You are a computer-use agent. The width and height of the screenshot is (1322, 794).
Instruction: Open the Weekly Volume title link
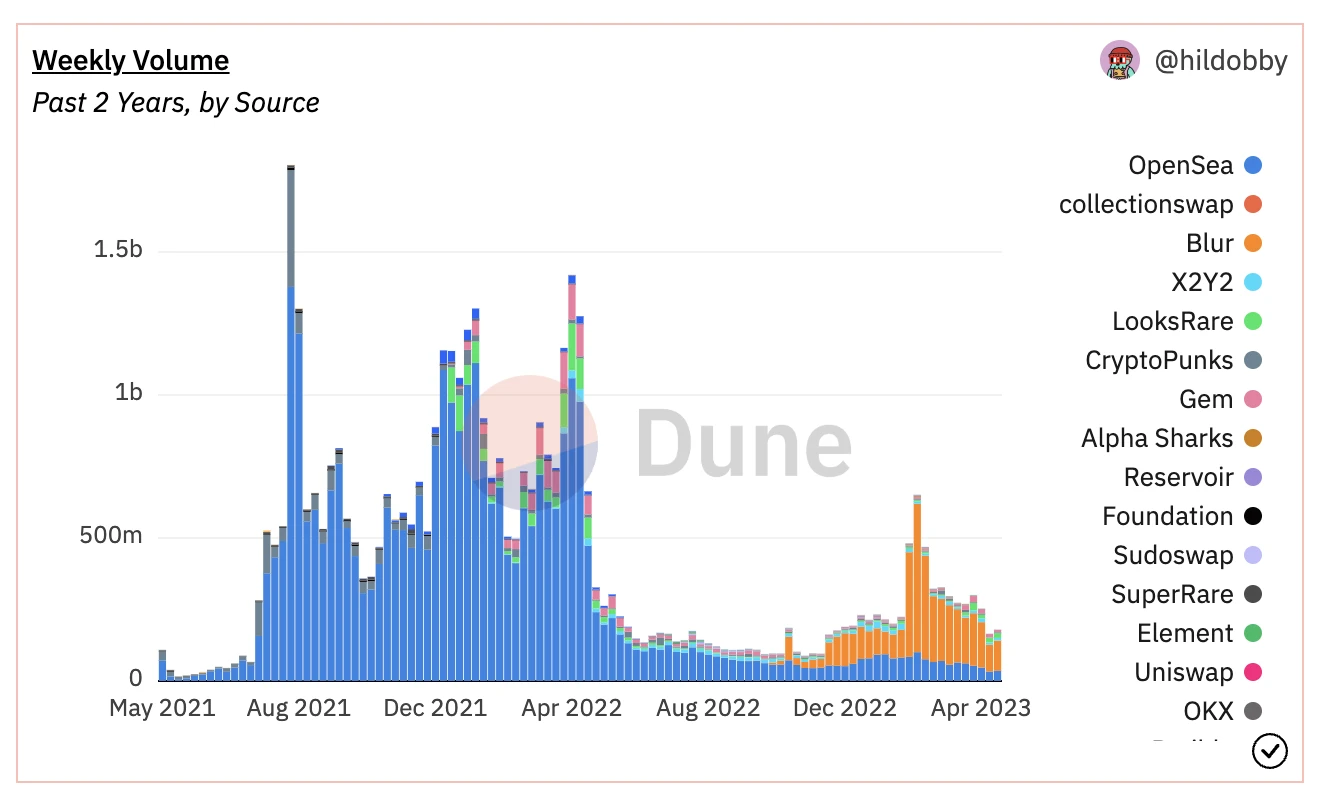coord(131,61)
